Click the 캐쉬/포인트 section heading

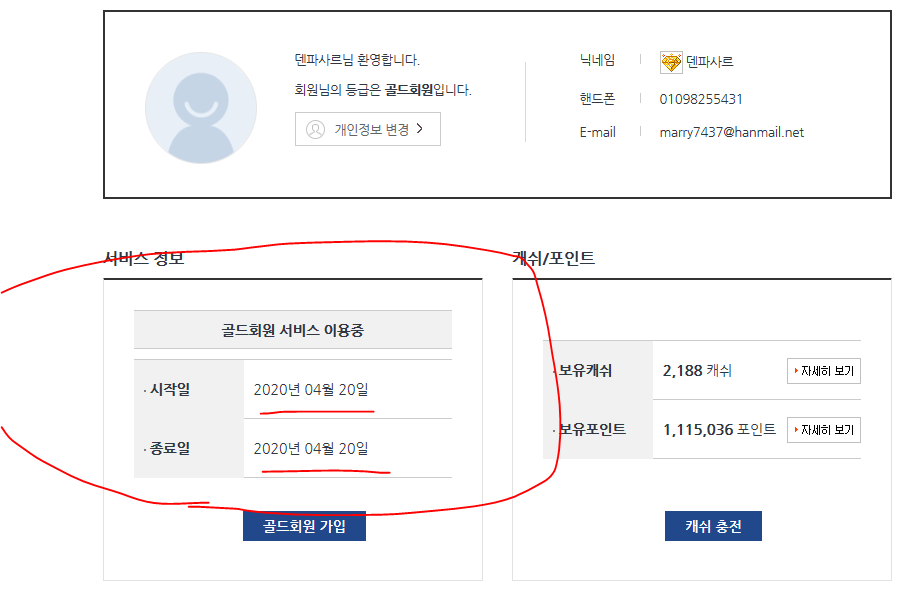[x=553, y=258]
